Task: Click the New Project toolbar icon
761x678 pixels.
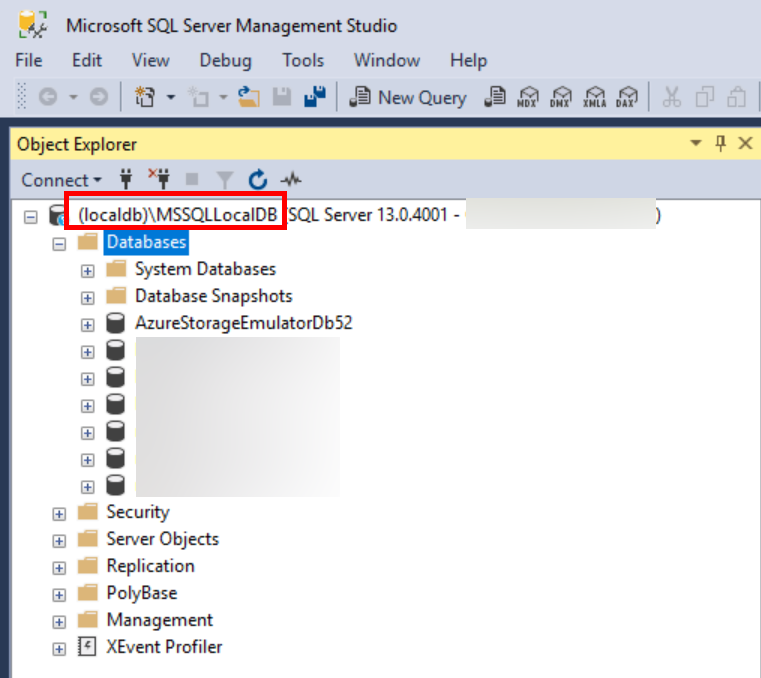Action: coord(145,97)
